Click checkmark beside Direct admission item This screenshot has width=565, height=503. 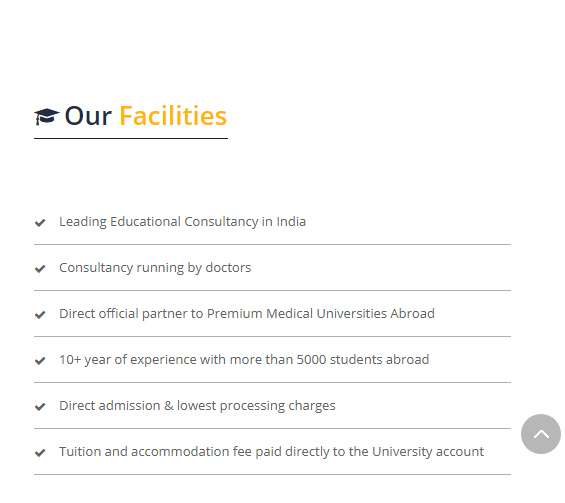(40, 407)
